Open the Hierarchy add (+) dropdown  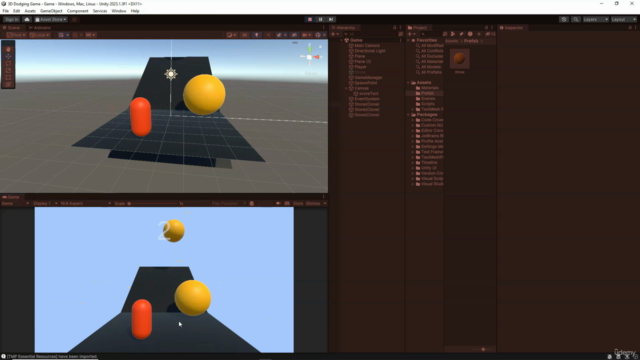click(335, 34)
